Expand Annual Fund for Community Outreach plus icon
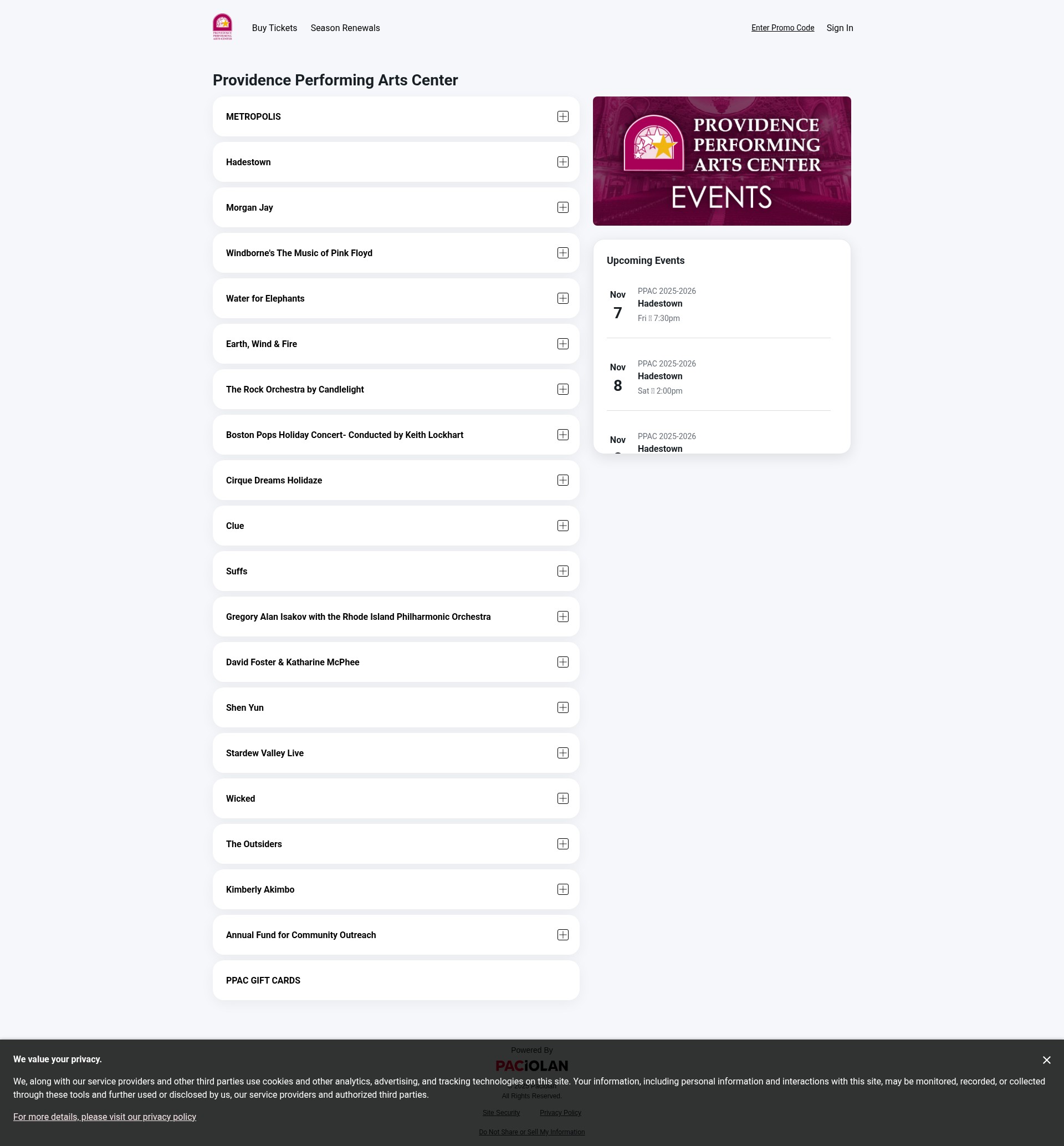Viewport: 1064px width, 1146px height. [562, 935]
